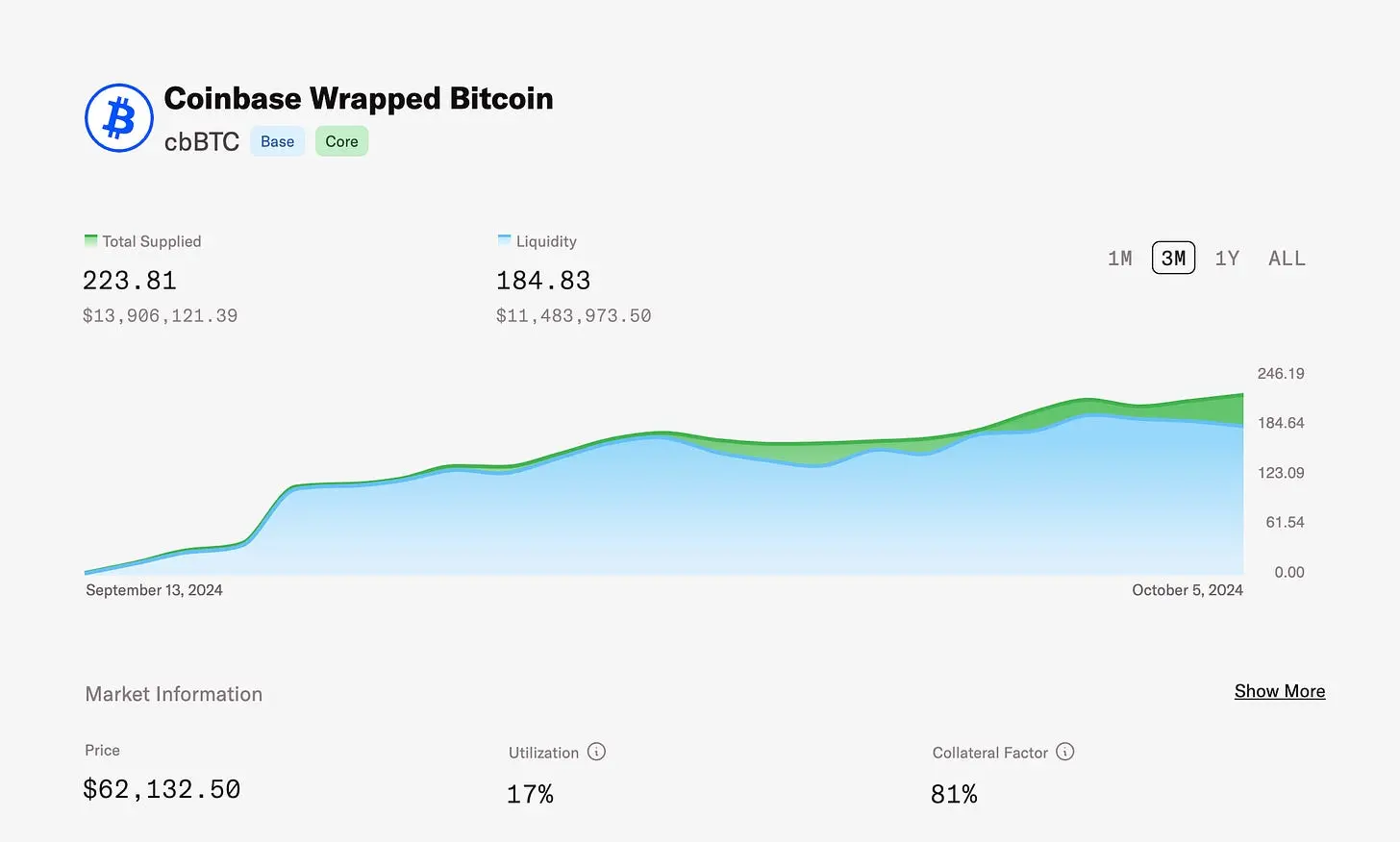Click the blue Liquidity legend swatch

(x=504, y=240)
